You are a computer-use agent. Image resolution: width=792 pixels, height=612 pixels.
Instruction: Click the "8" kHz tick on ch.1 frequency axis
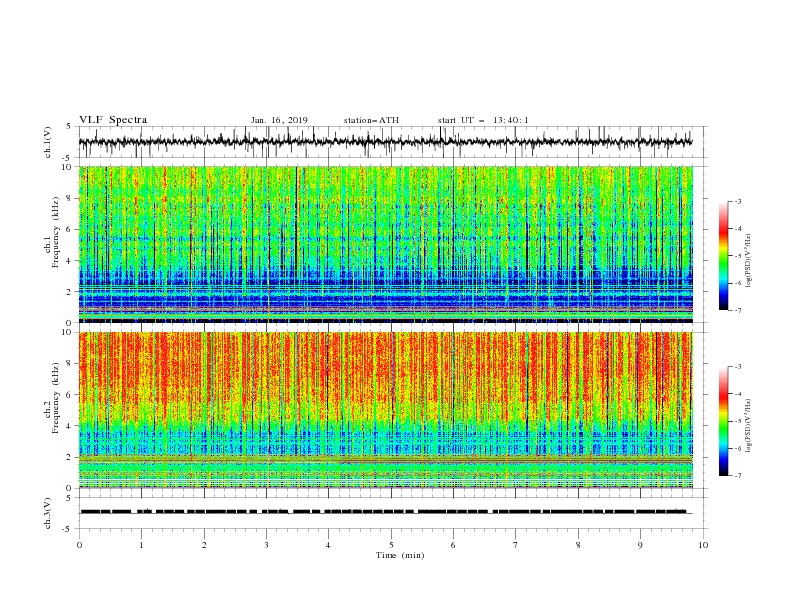(x=70, y=198)
